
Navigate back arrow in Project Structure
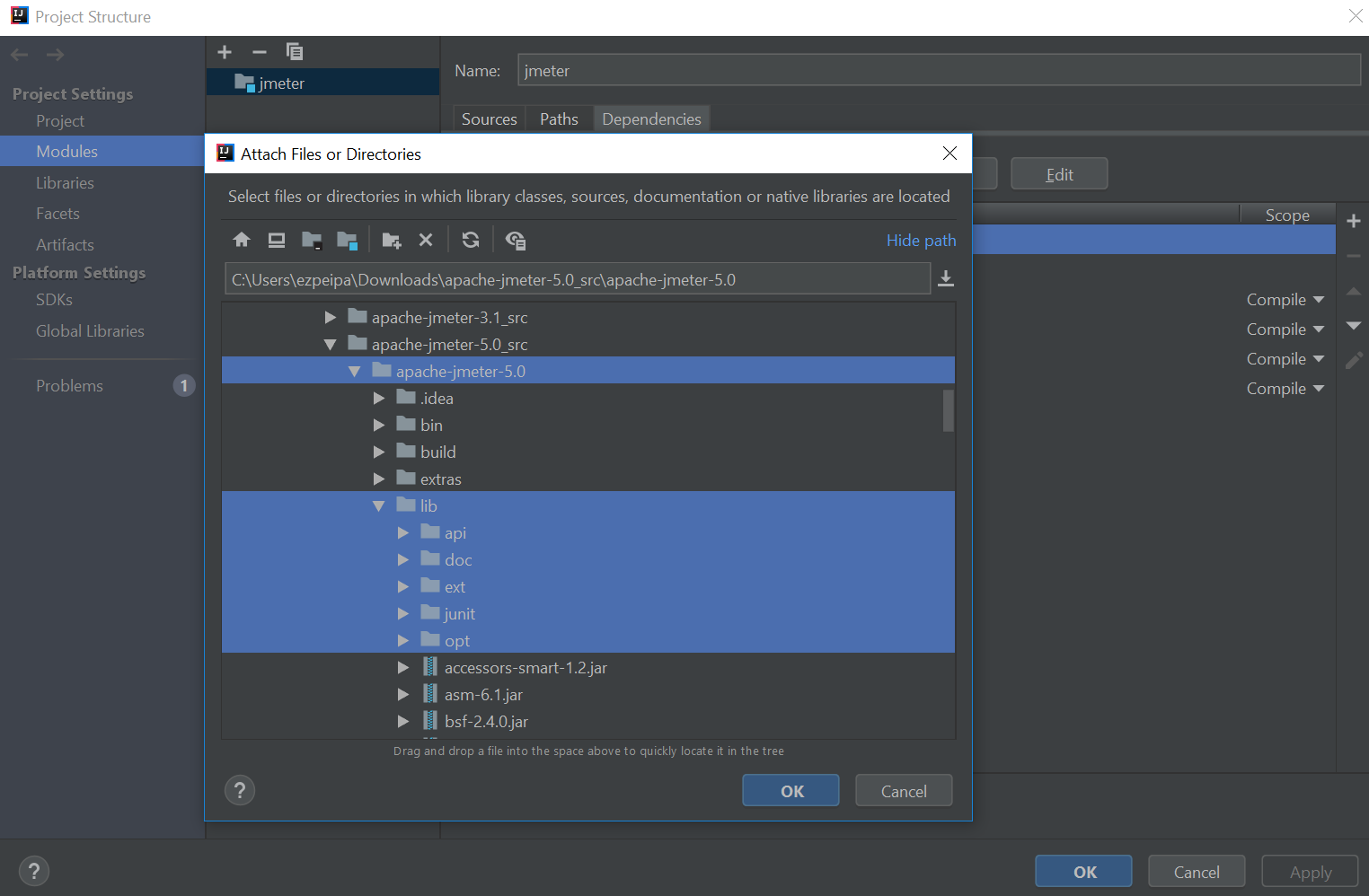(20, 55)
